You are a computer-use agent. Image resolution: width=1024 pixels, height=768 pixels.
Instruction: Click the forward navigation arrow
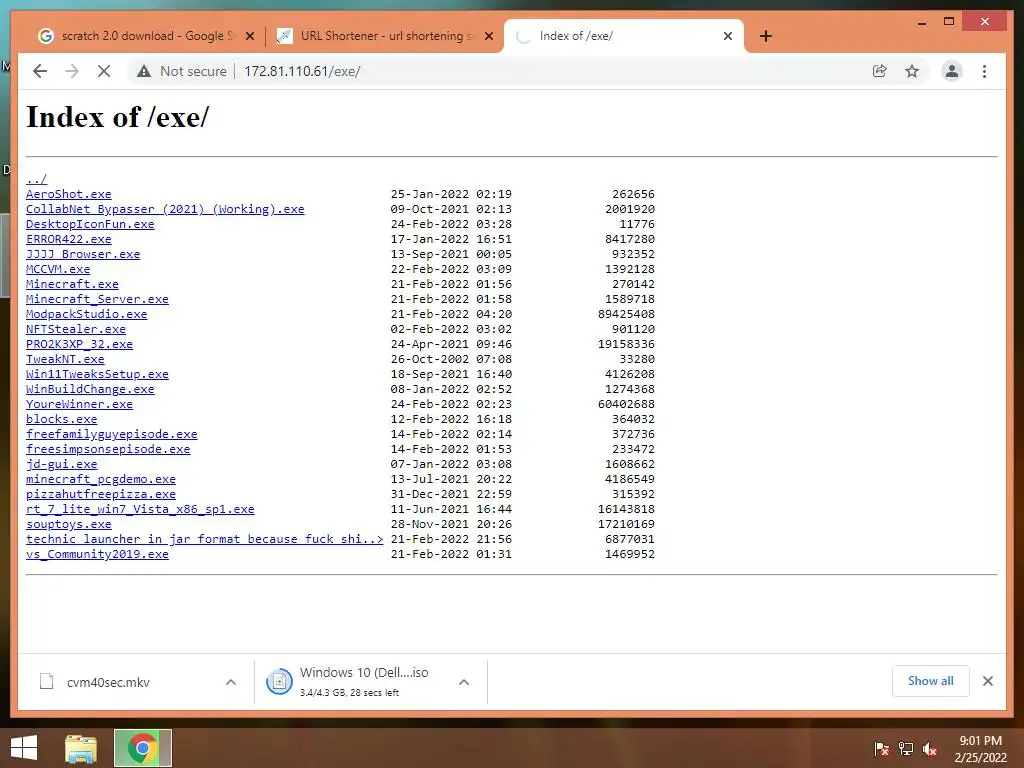coord(72,71)
